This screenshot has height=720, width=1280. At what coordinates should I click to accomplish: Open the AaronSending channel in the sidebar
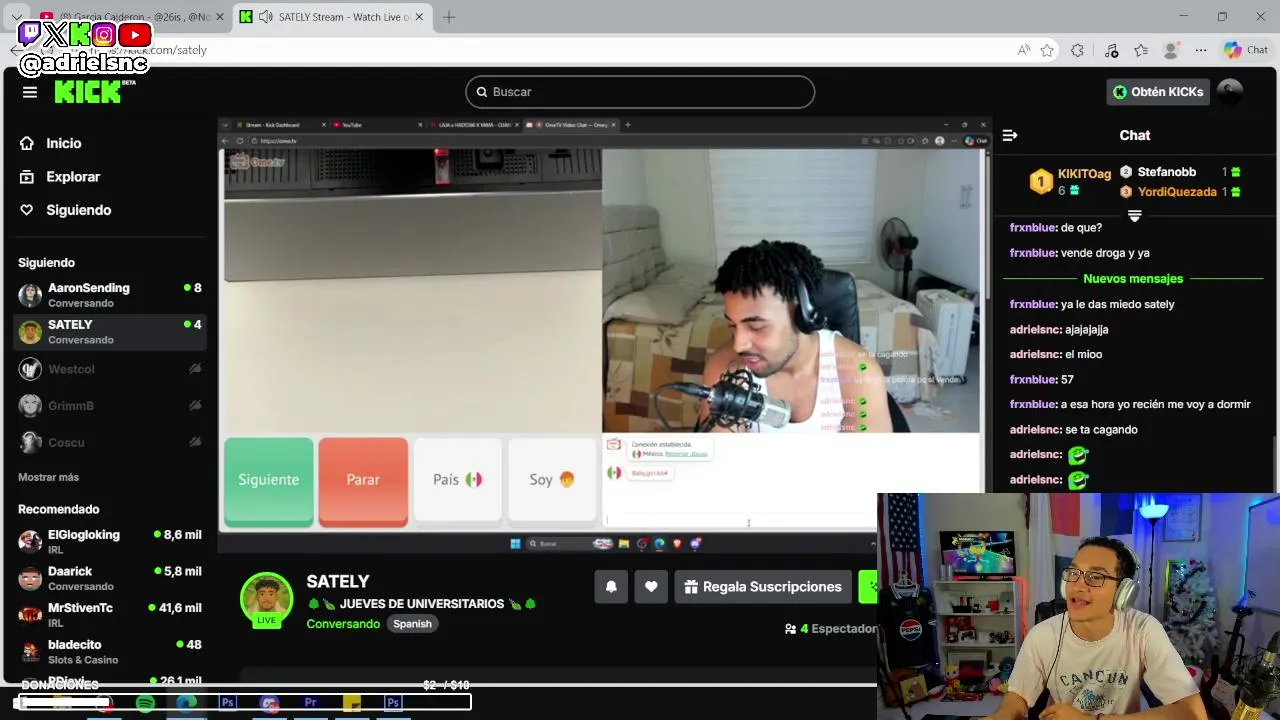coord(110,295)
